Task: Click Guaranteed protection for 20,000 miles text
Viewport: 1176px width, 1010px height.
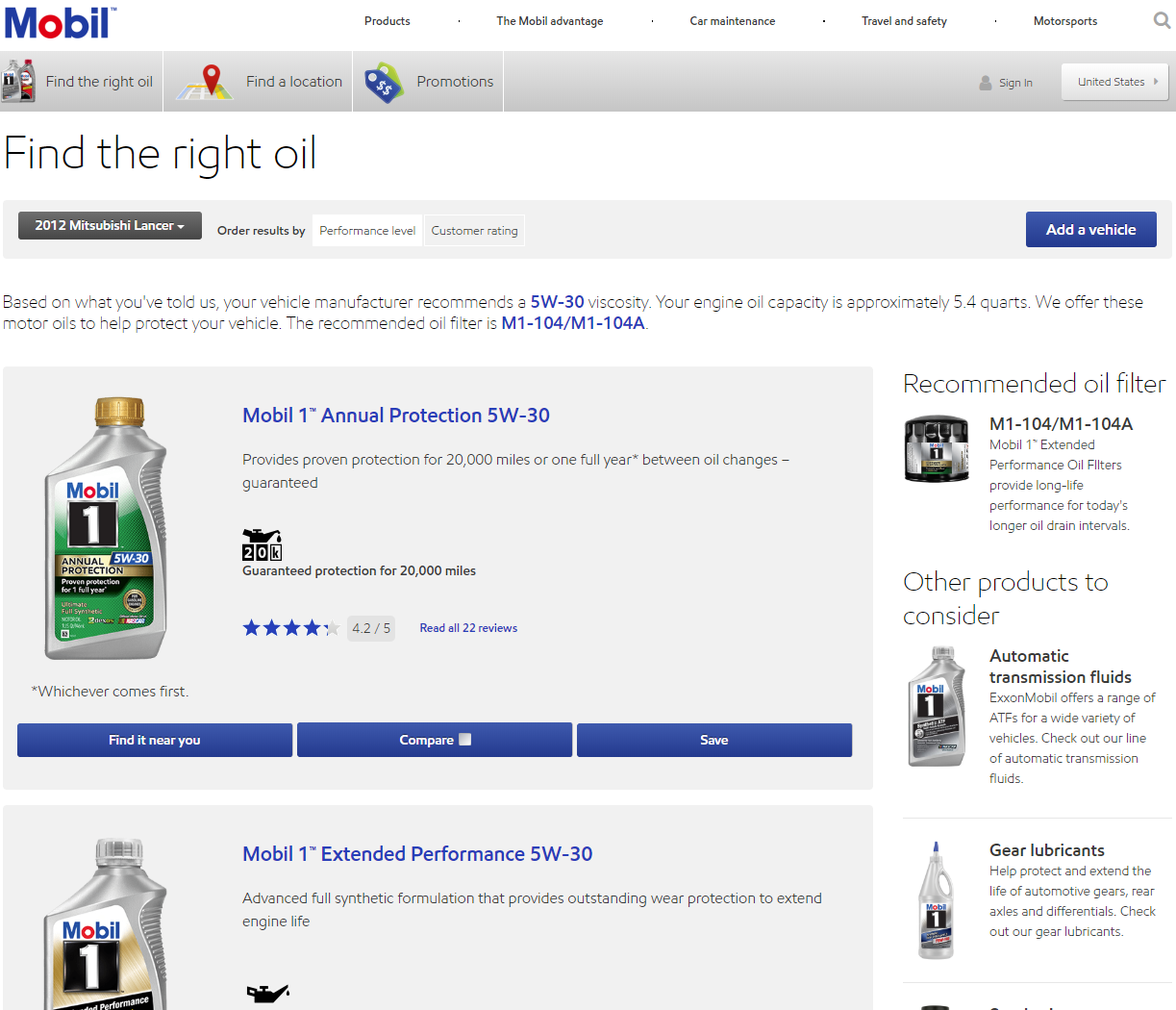Action: pos(359,570)
